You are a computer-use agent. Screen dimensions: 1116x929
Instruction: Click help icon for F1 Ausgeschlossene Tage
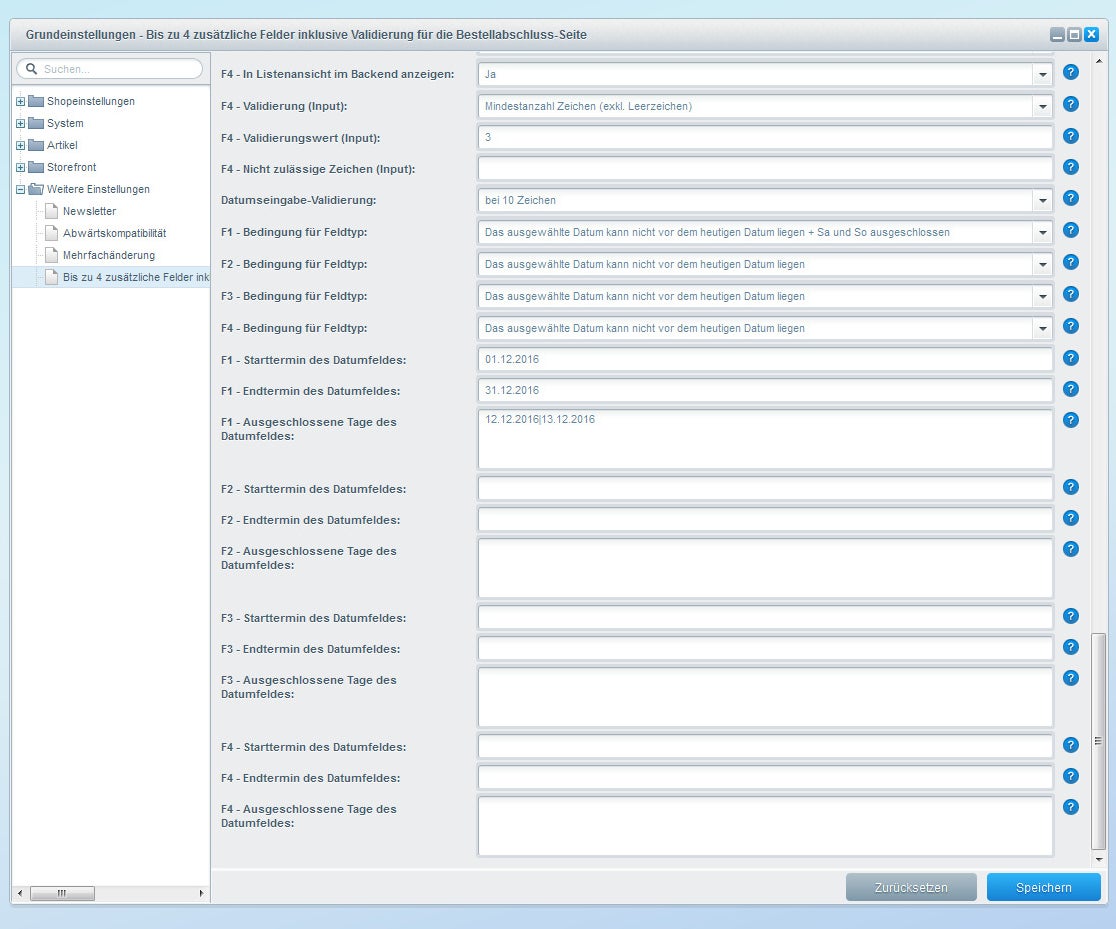click(1070, 421)
